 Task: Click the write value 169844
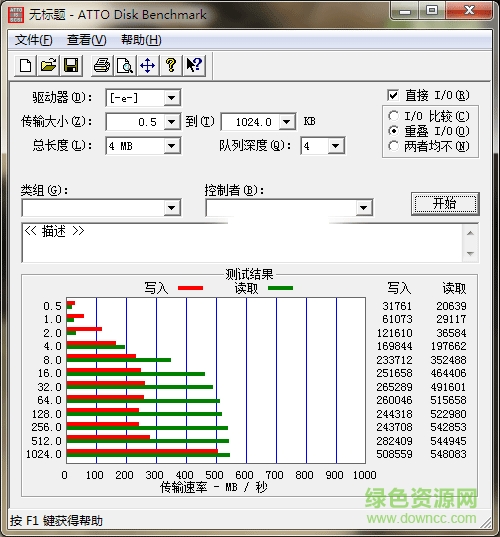394,346
